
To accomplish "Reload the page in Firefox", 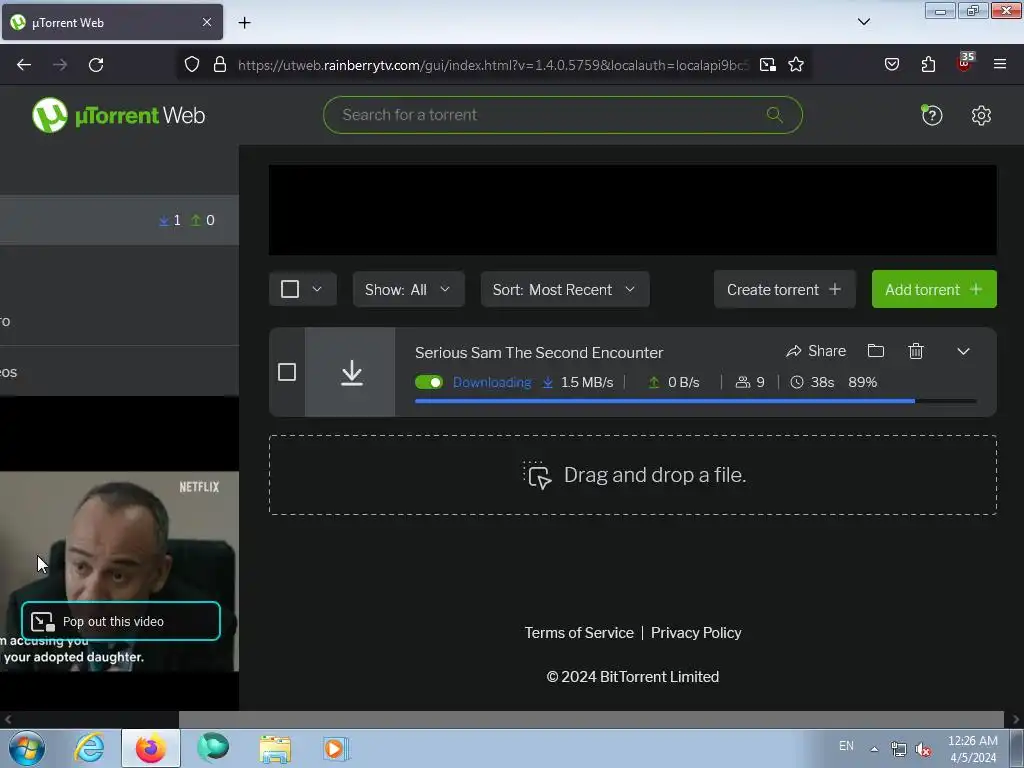I will pos(96,65).
